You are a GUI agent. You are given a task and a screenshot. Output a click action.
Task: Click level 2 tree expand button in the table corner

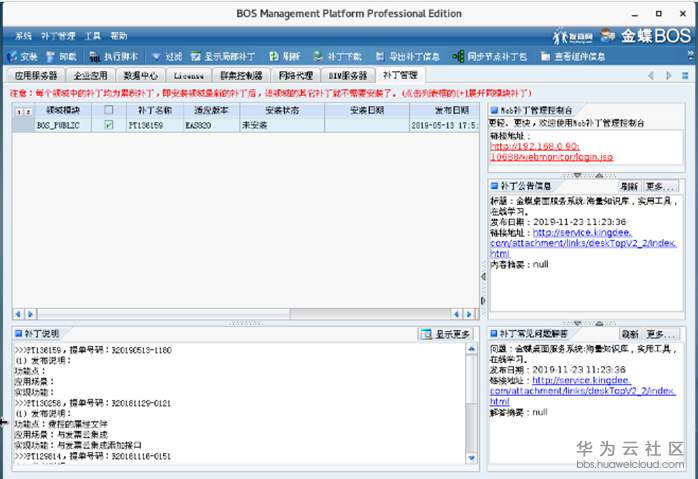click(x=28, y=112)
